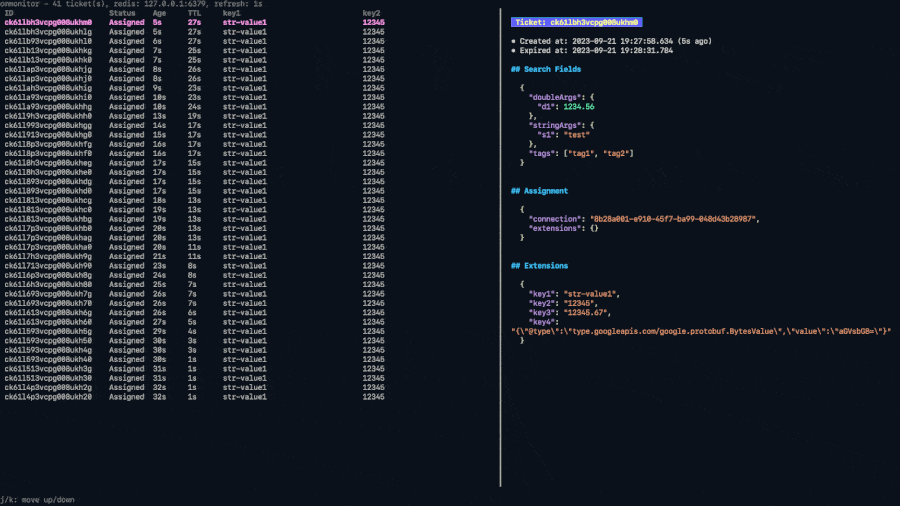Click the key3 value "12345.67"
This screenshot has width=900, height=506.
click(x=584, y=313)
